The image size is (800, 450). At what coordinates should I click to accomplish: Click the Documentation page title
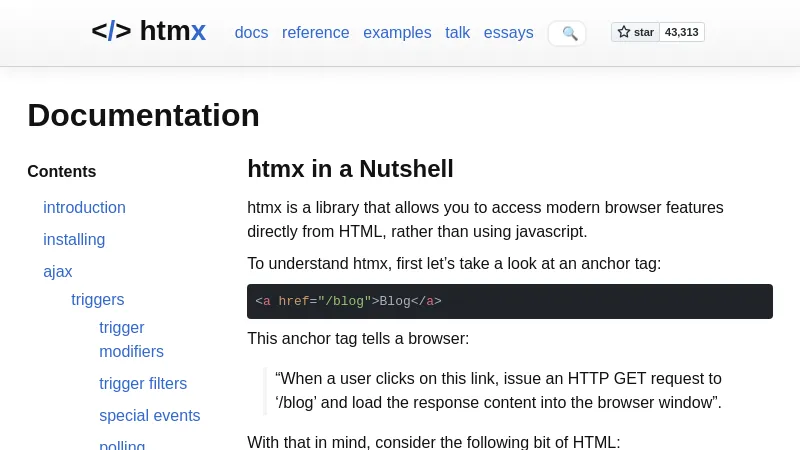click(143, 115)
